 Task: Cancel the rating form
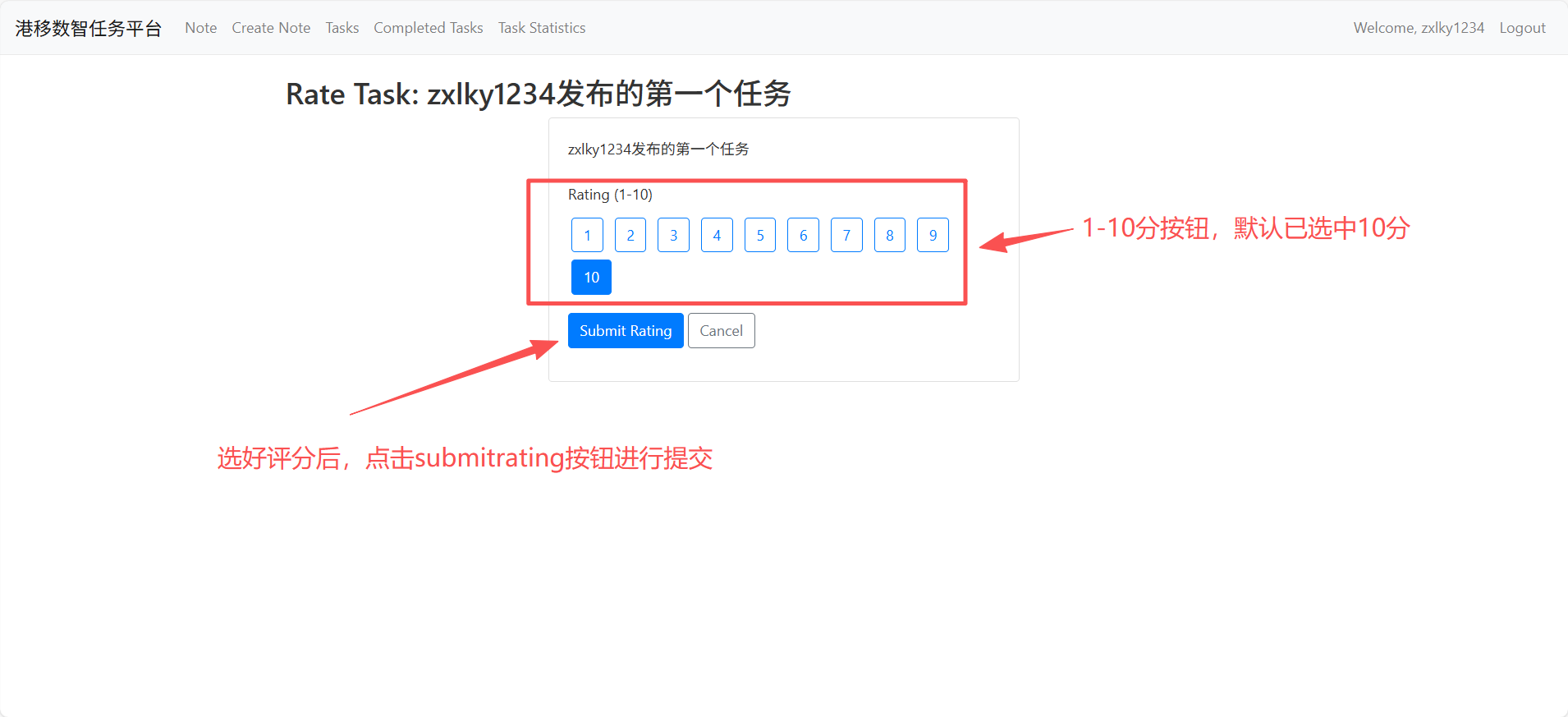pyautogui.click(x=721, y=330)
